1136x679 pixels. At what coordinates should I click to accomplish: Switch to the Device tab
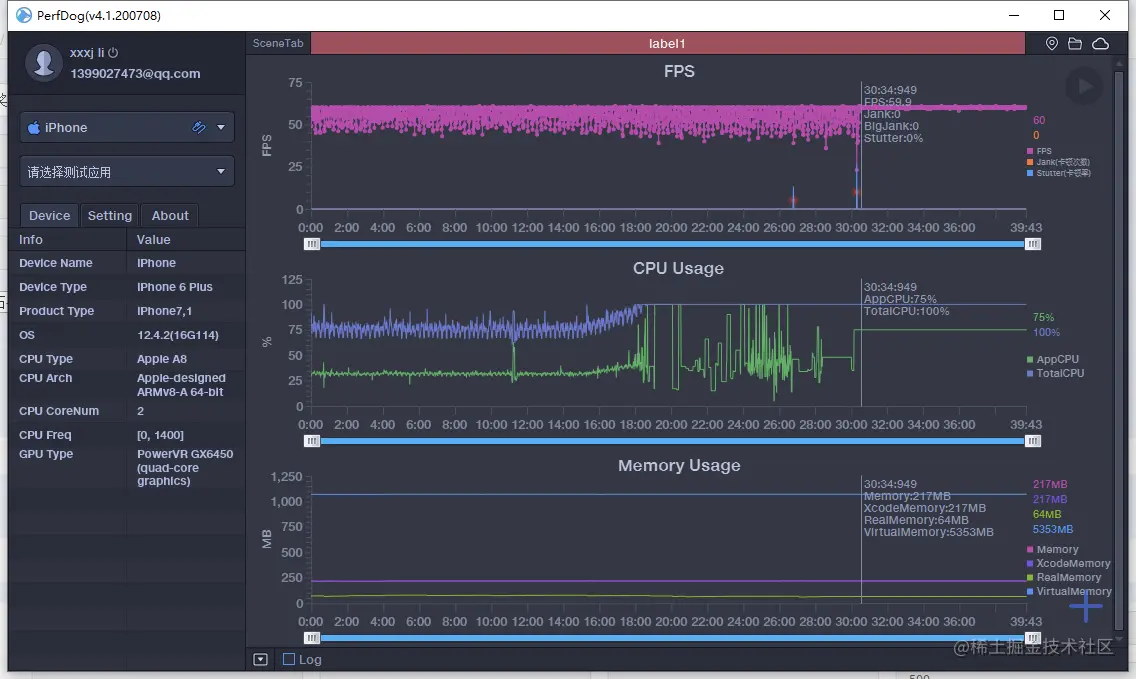49,215
